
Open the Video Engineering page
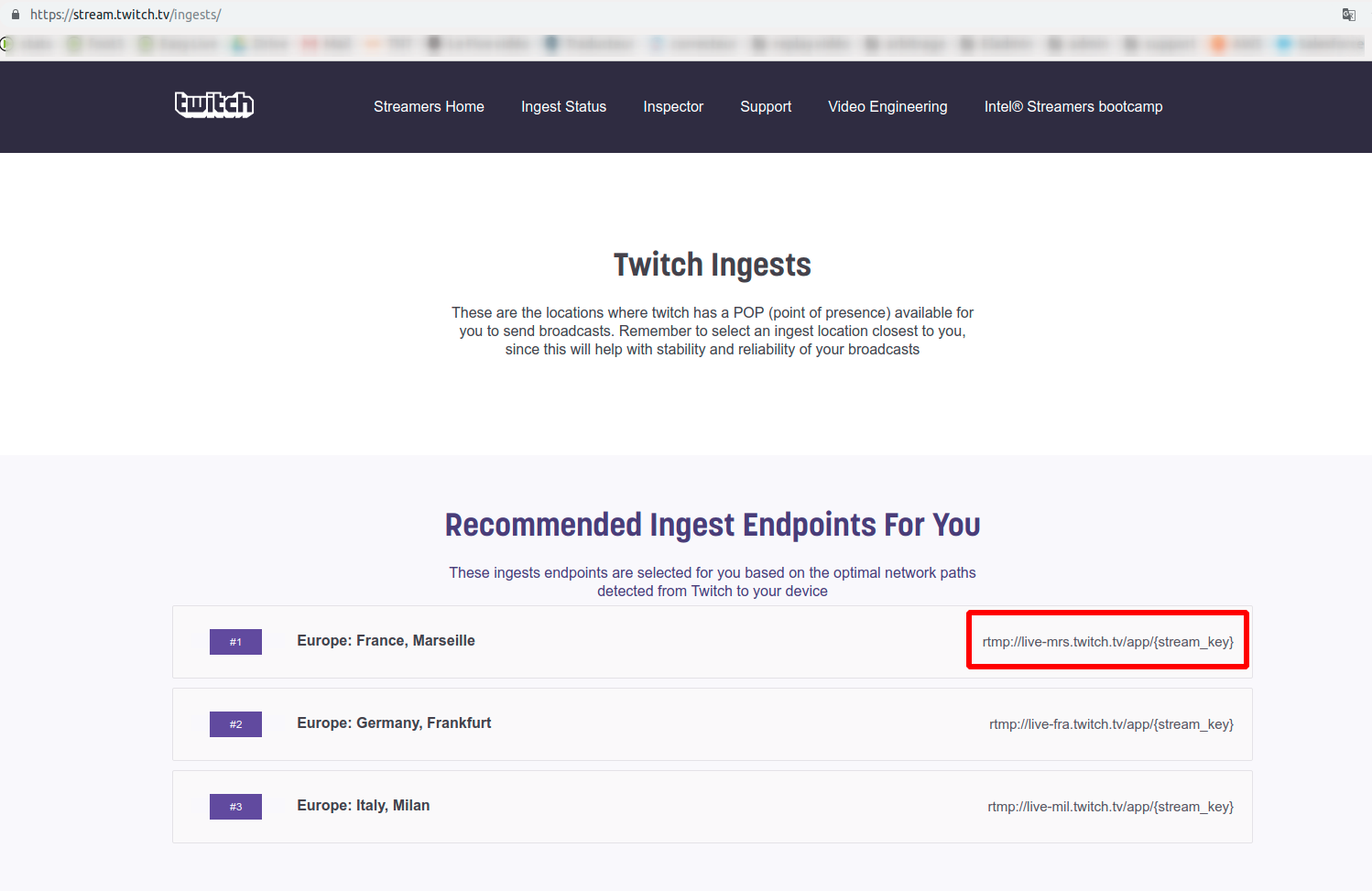(x=887, y=107)
